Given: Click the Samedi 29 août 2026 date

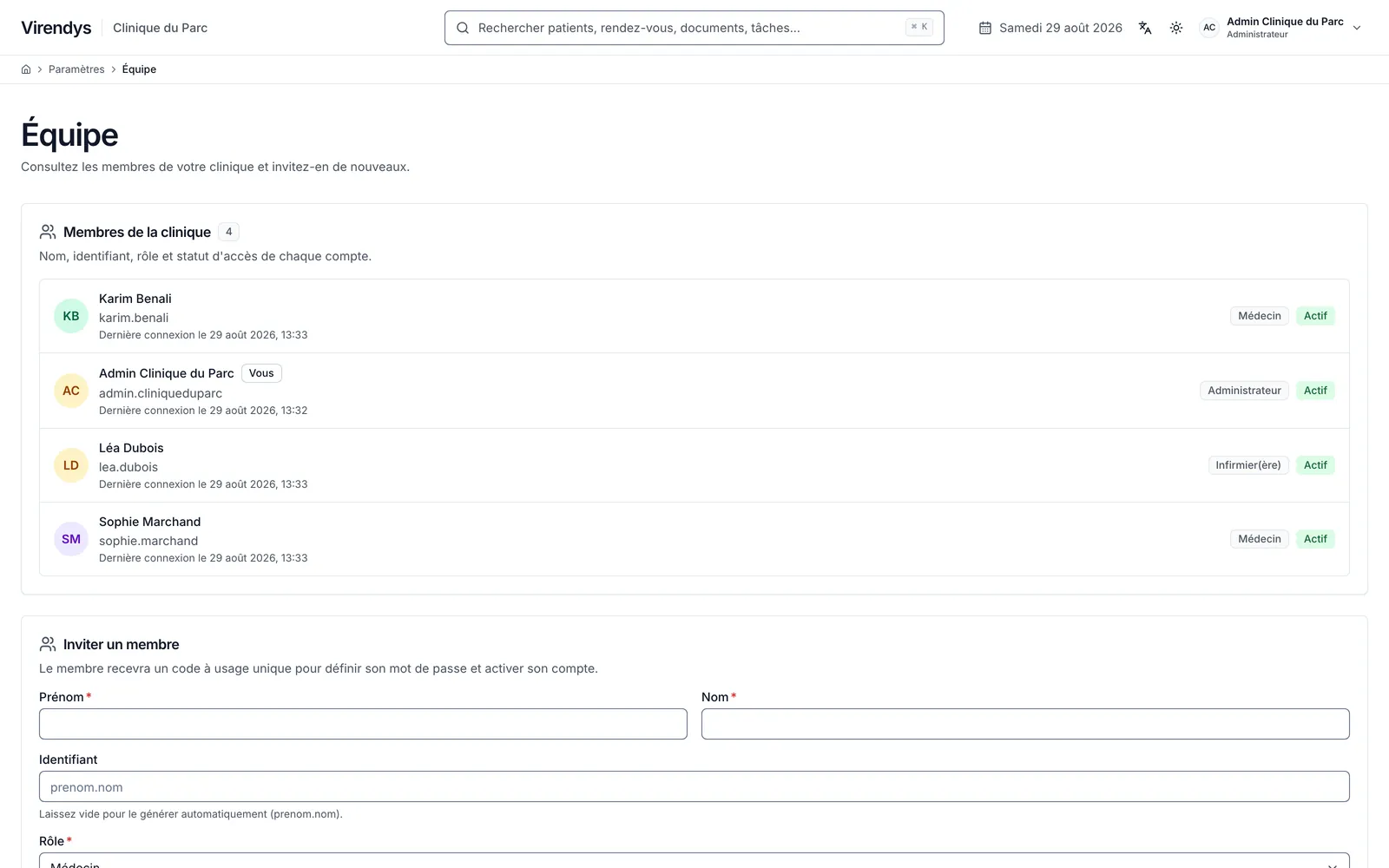Looking at the screenshot, I should point(1061,28).
